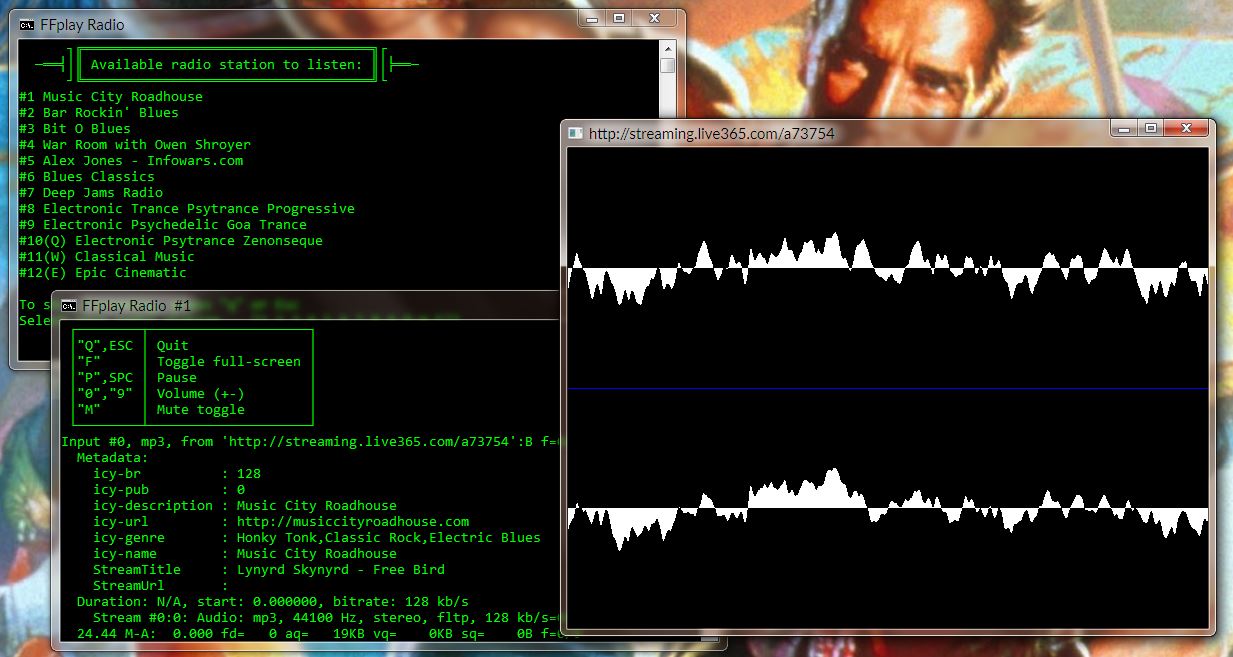Close the FFplay Radio station list window

pos(656,19)
